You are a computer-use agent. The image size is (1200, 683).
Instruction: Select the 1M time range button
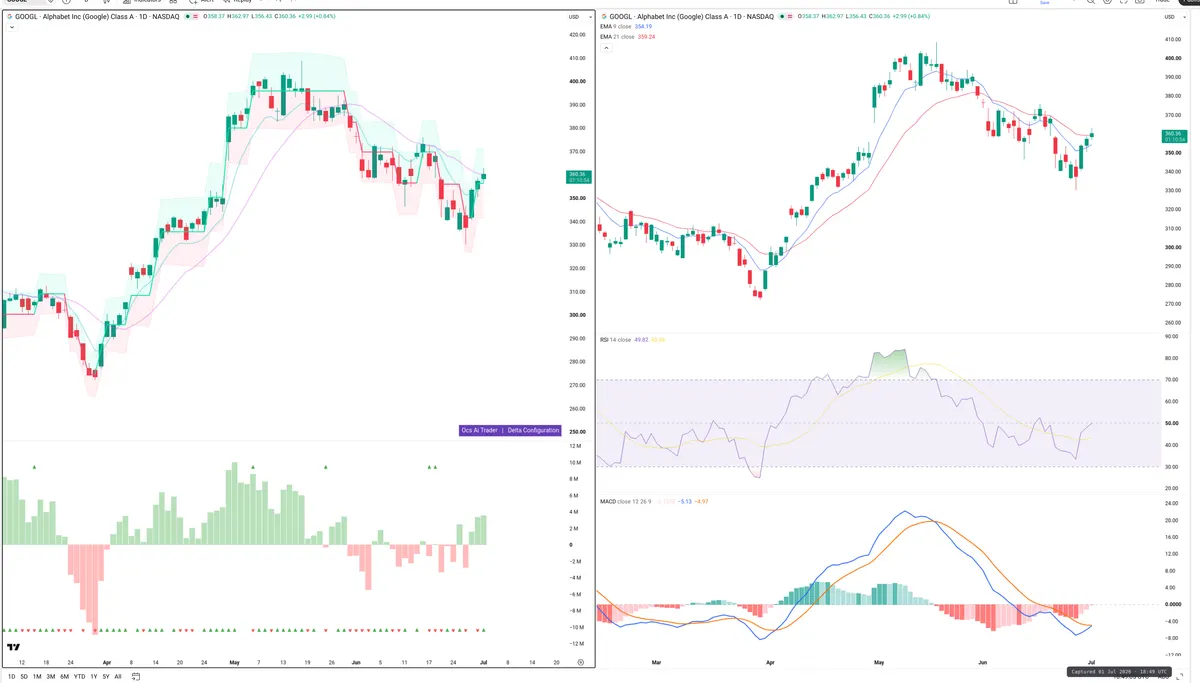37,677
